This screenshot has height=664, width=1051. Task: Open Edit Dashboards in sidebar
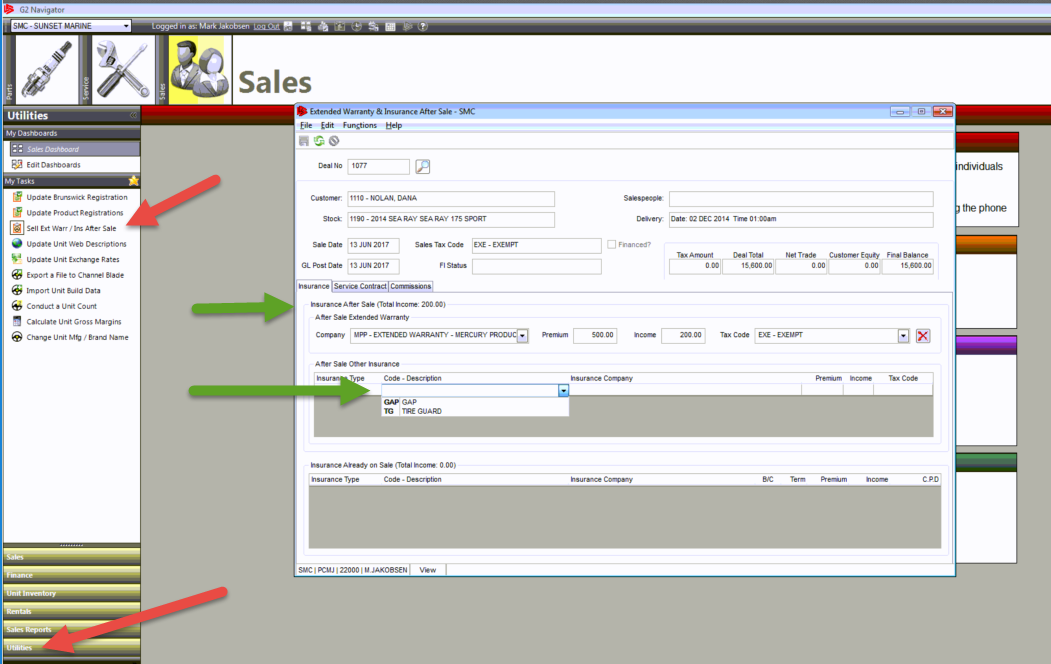[53, 165]
